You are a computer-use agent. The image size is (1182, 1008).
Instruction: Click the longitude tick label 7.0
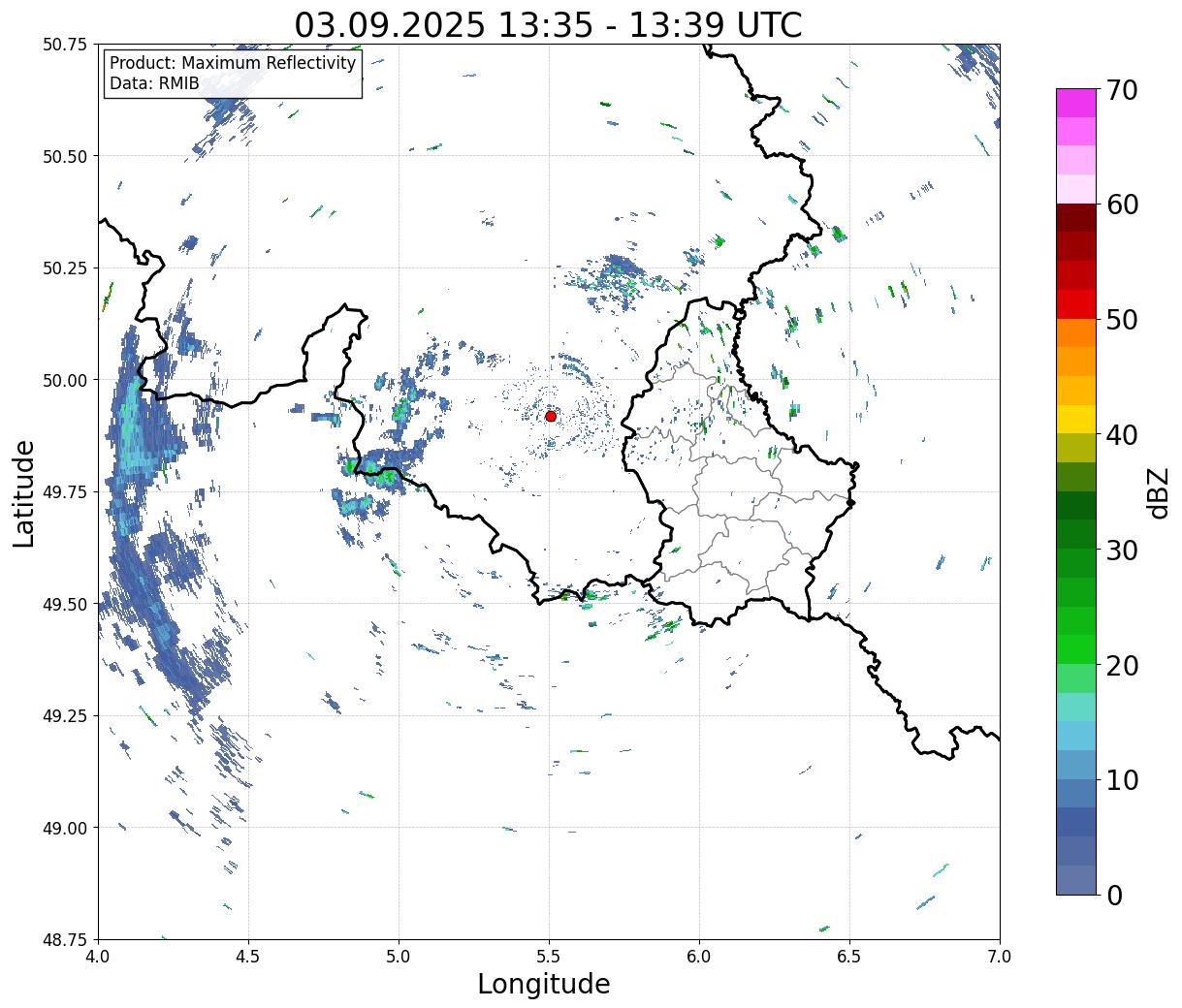[1000, 956]
